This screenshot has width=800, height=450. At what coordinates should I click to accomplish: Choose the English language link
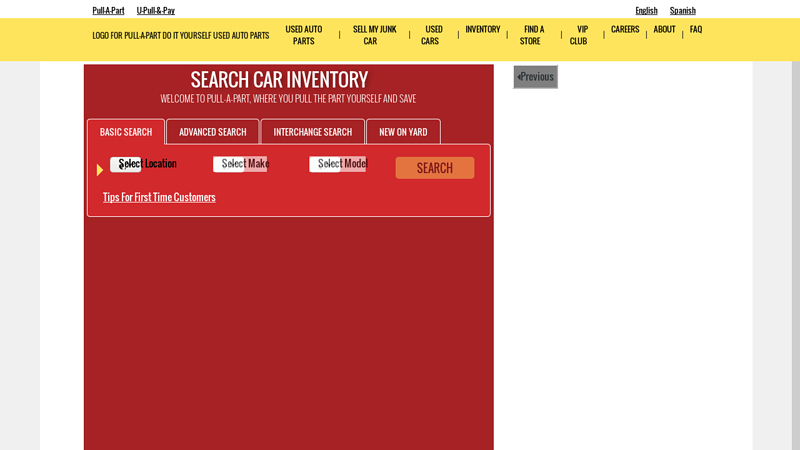click(646, 10)
